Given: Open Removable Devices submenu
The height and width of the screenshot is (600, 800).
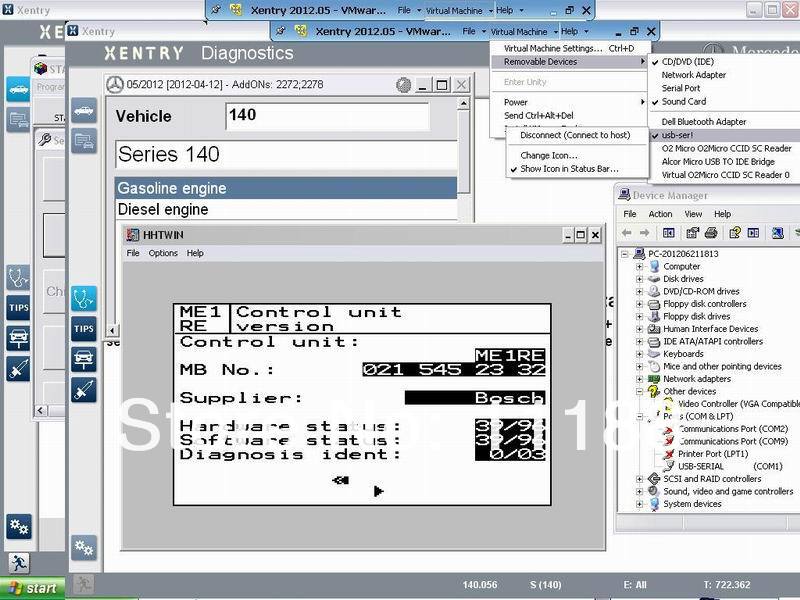Looking at the screenshot, I should pyautogui.click(x=569, y=62).
